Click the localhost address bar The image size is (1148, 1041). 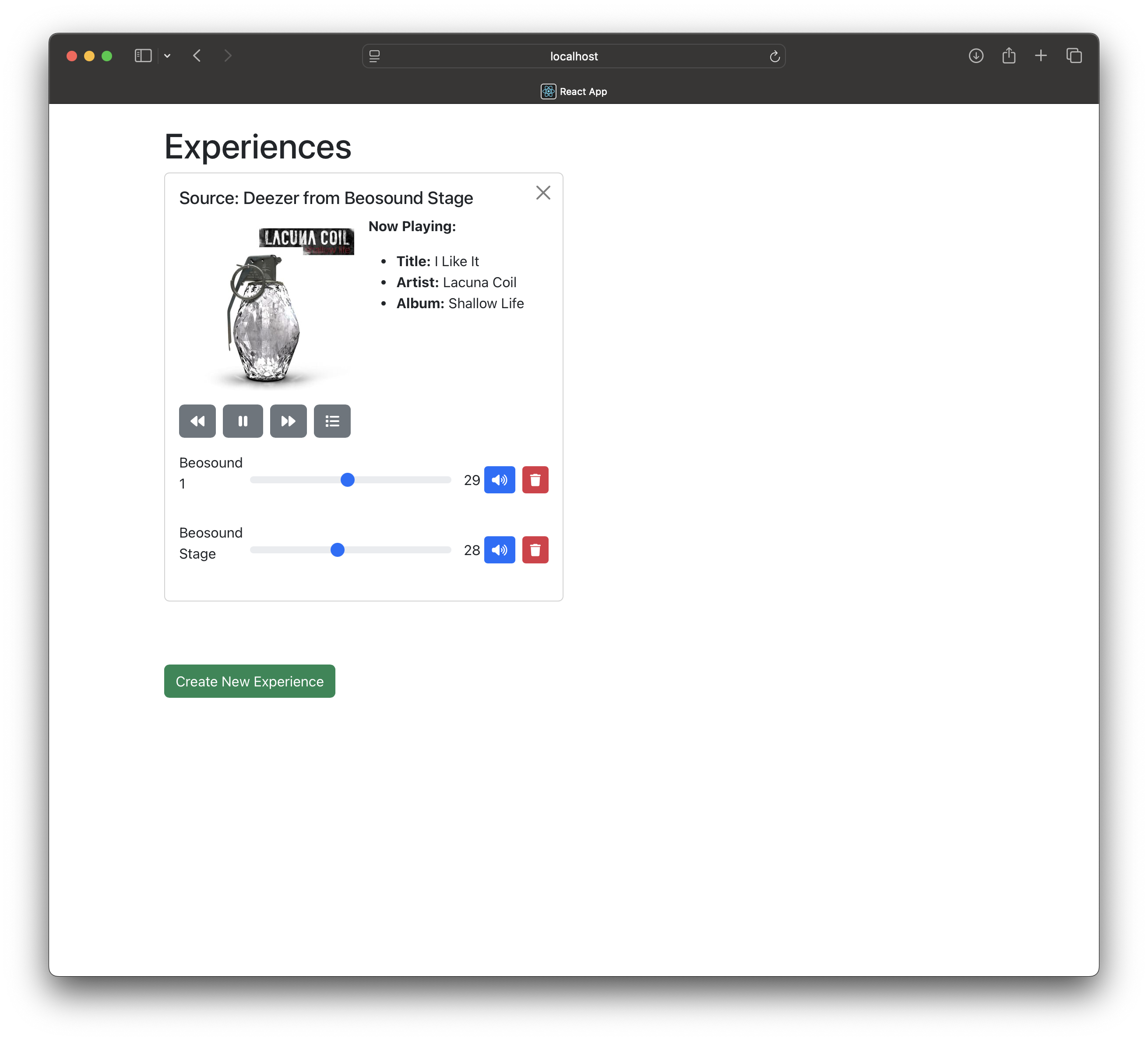[x=574, y=56]
